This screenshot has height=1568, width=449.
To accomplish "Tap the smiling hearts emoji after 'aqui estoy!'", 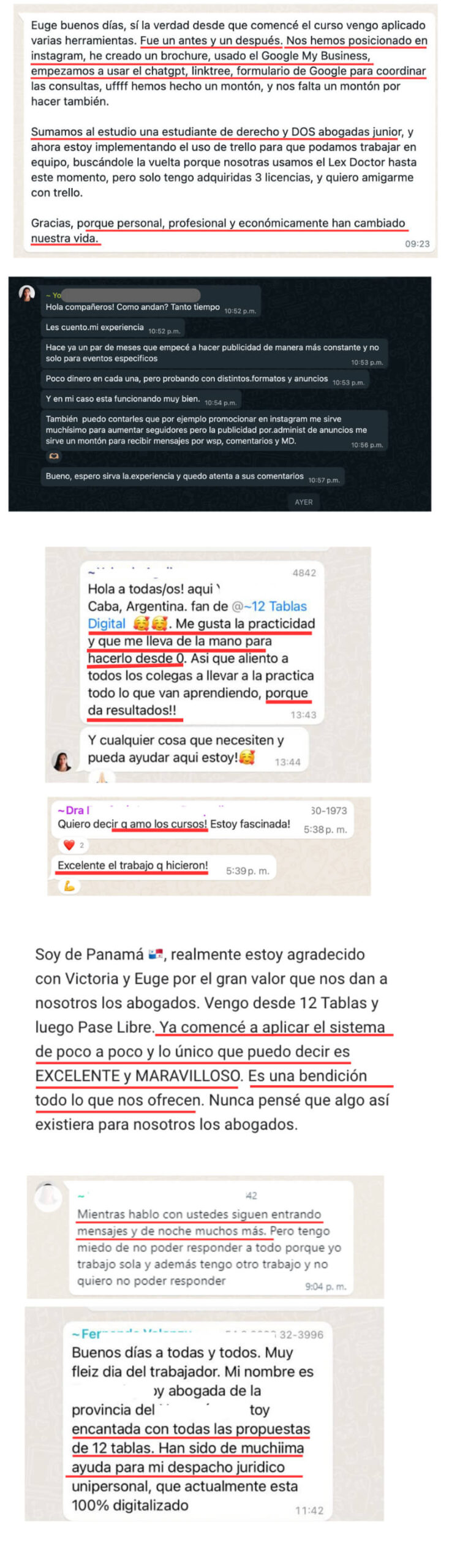I will point(247,757).
